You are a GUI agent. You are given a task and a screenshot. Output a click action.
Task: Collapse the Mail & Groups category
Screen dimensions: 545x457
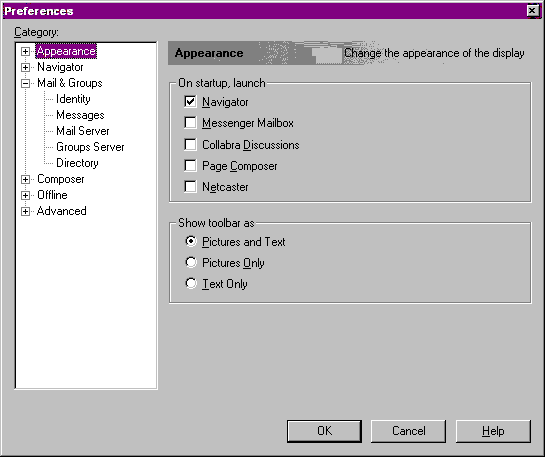(25, 83)
